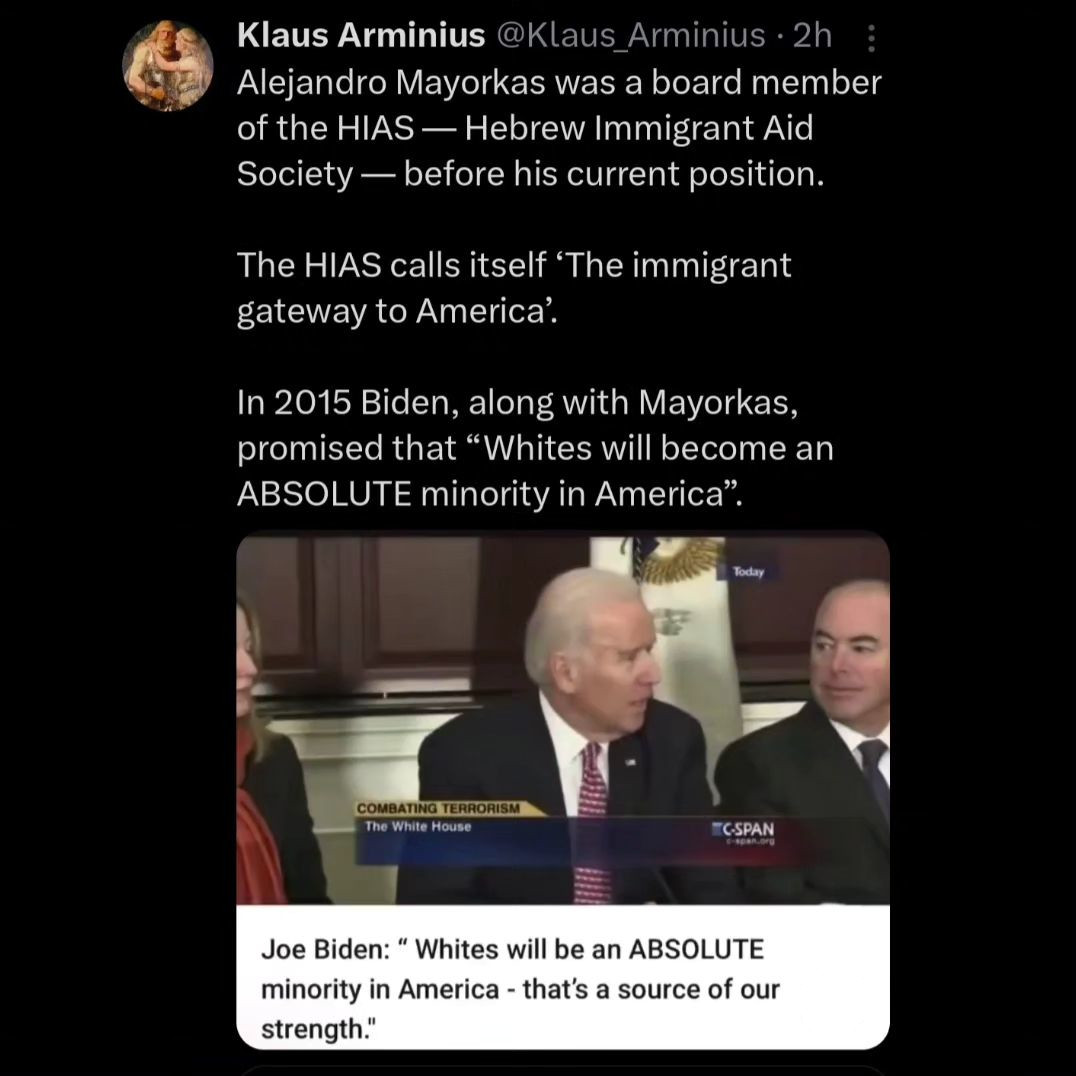Screen dimensions: 1076x1076
Task: Click the word ABSOLUTE in the post text
Action: (324, 493)
